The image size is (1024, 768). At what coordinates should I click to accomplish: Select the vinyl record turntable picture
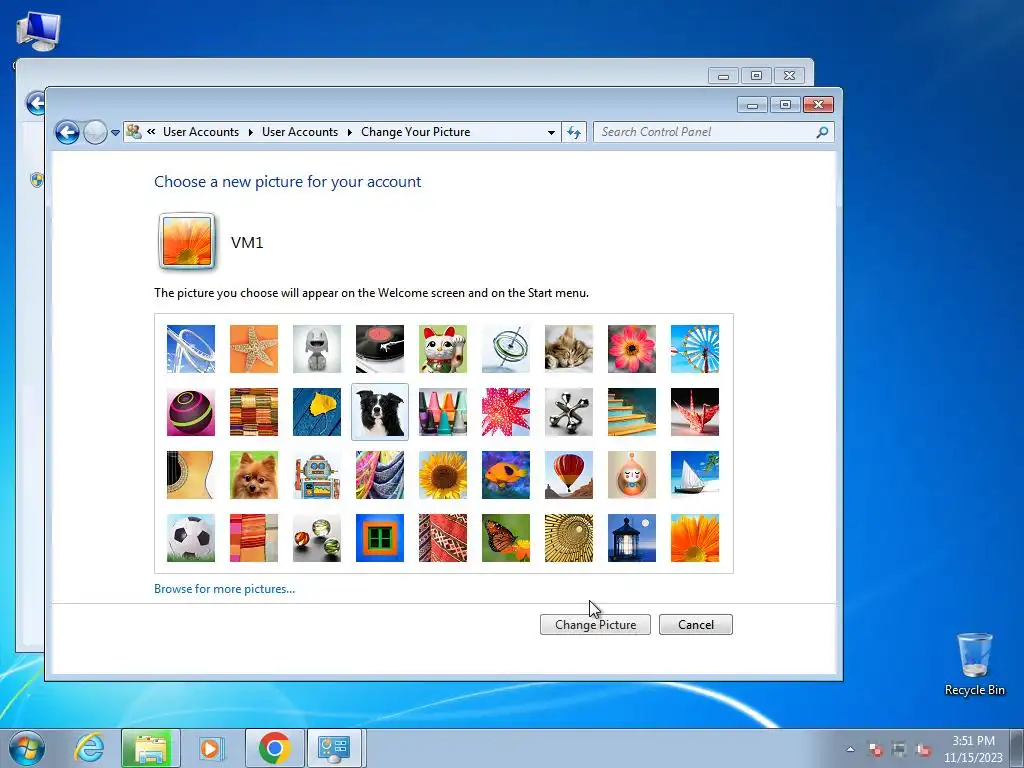380,349
